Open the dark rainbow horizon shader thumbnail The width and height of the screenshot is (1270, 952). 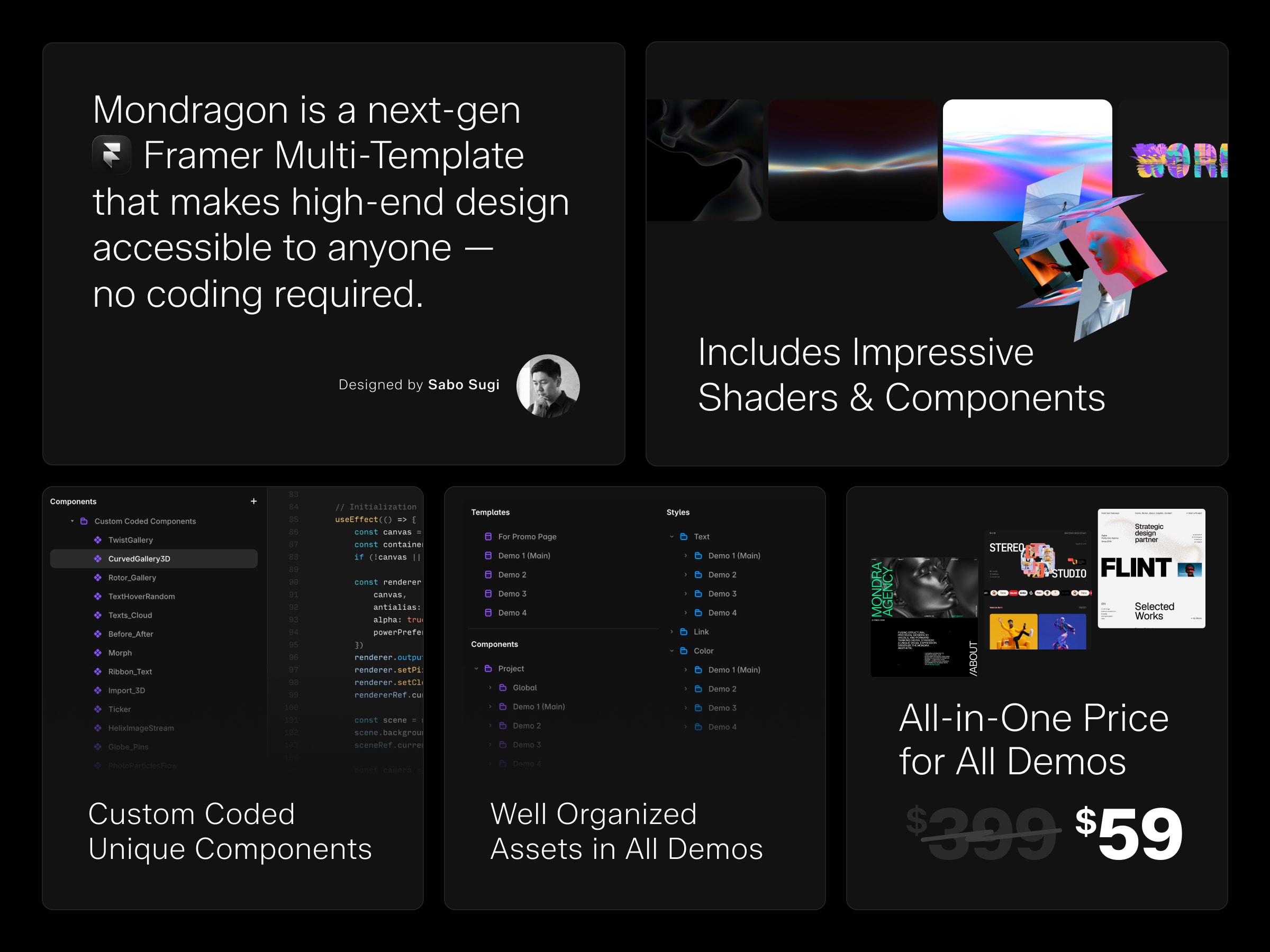point(852,160)
